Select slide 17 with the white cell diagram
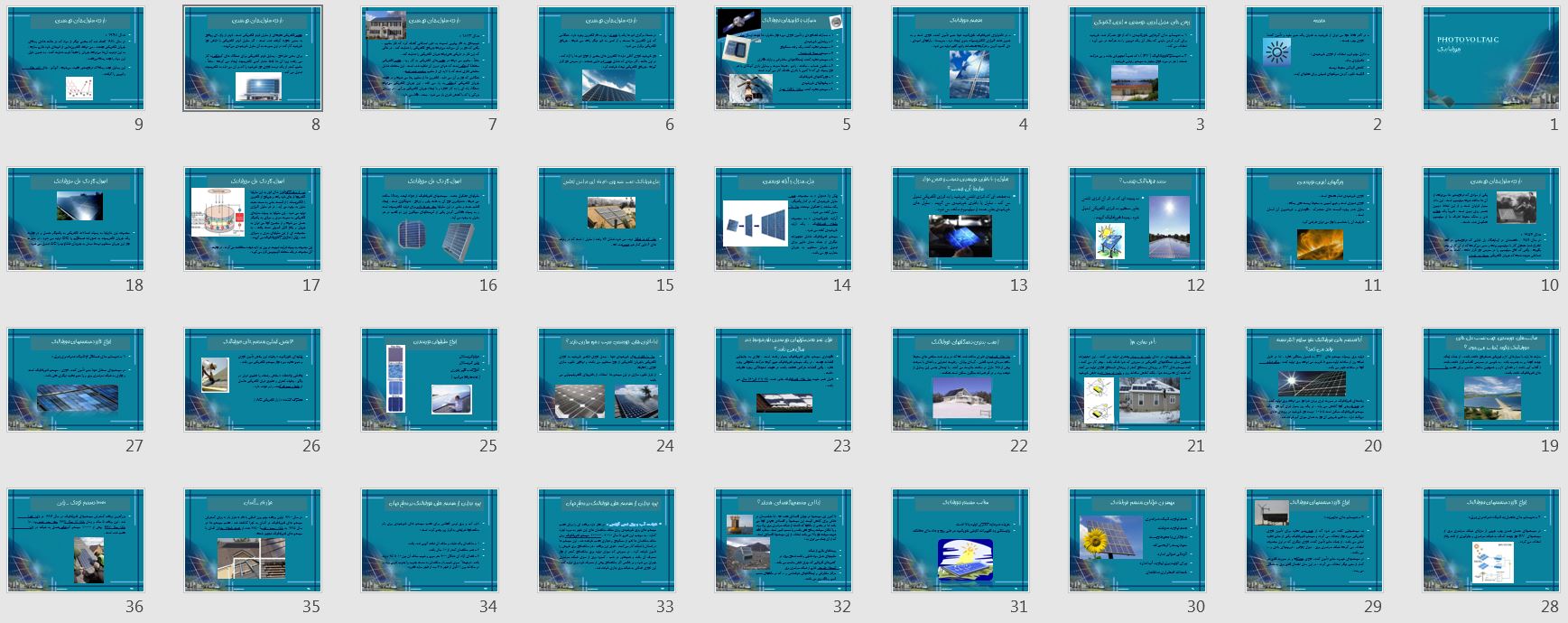Image resolution: width=1568 pixels, height=623 pixels. coord(253,219)
